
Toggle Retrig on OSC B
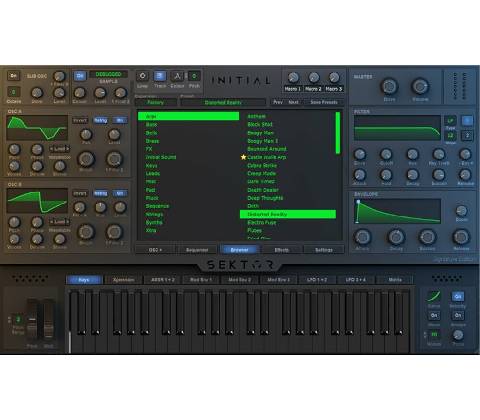click(101, 193)
